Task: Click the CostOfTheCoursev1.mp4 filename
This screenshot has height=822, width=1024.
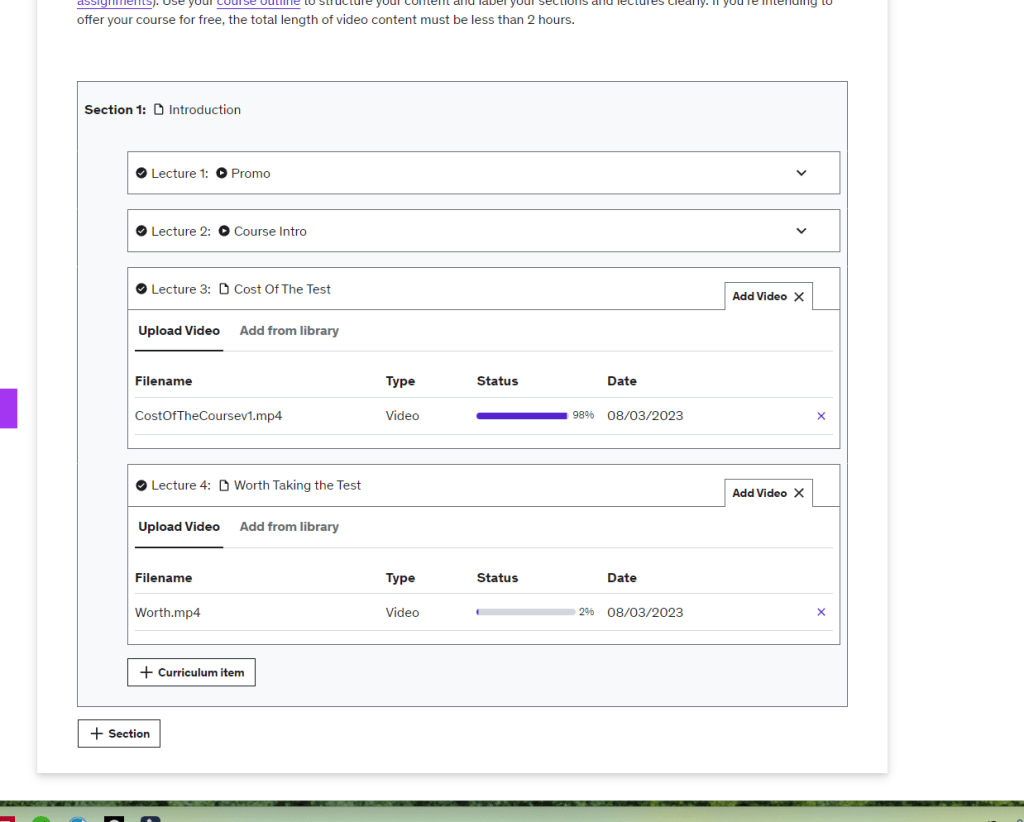Action: coord(208,416)
